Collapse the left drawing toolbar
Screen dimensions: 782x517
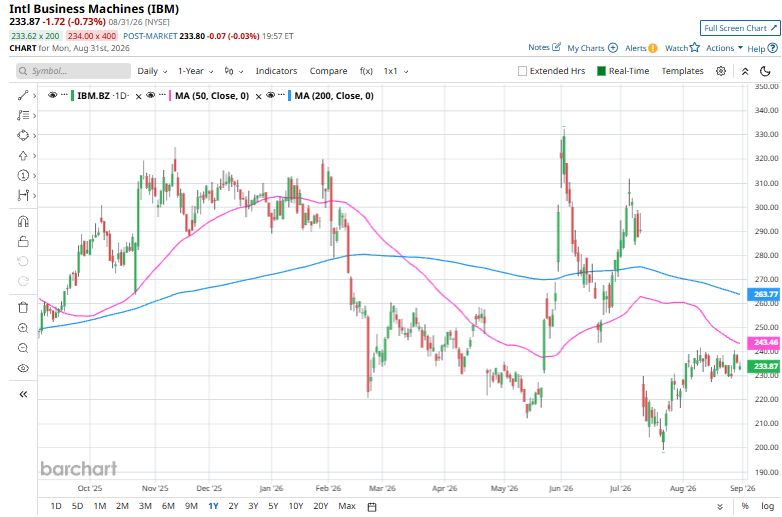click(x=23, y=394)
